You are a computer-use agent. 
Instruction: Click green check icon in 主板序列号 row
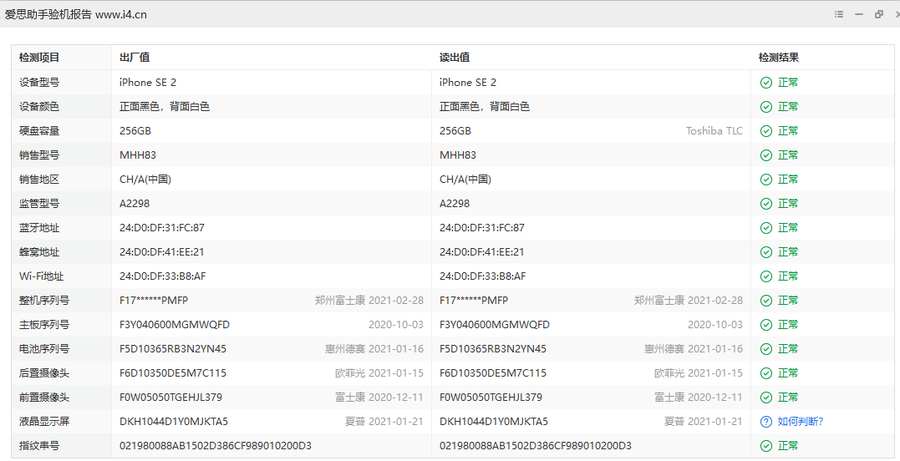[766, 325]
